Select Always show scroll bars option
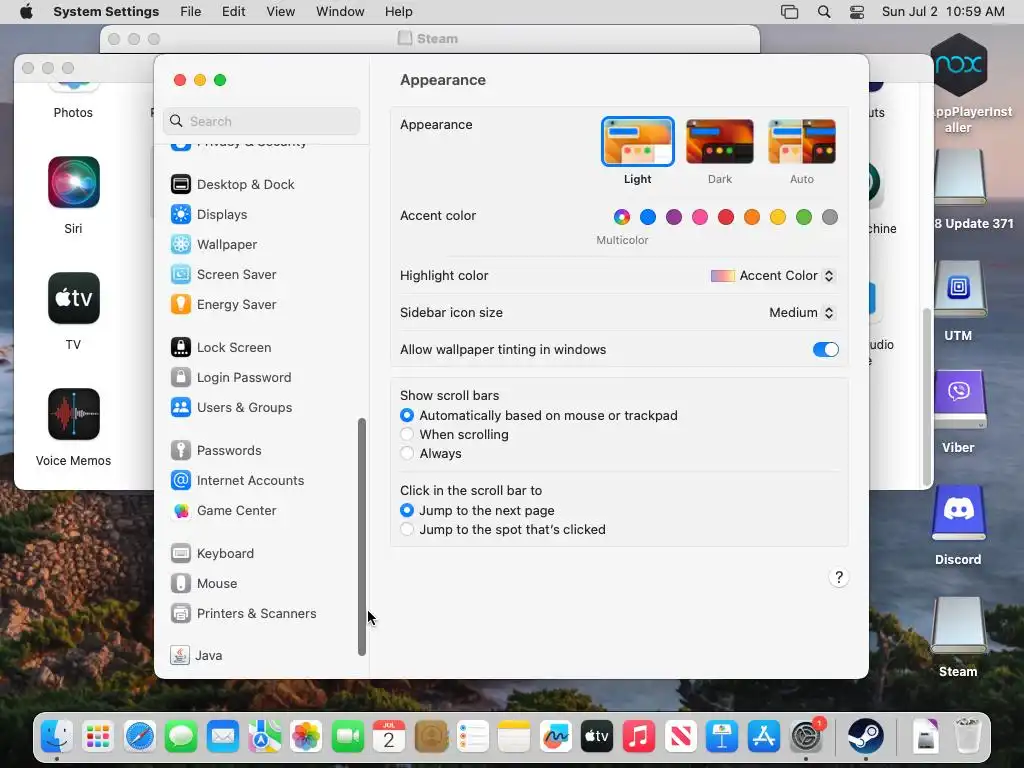The height and width of the screenshot is (768, 1024). (407, 453)
